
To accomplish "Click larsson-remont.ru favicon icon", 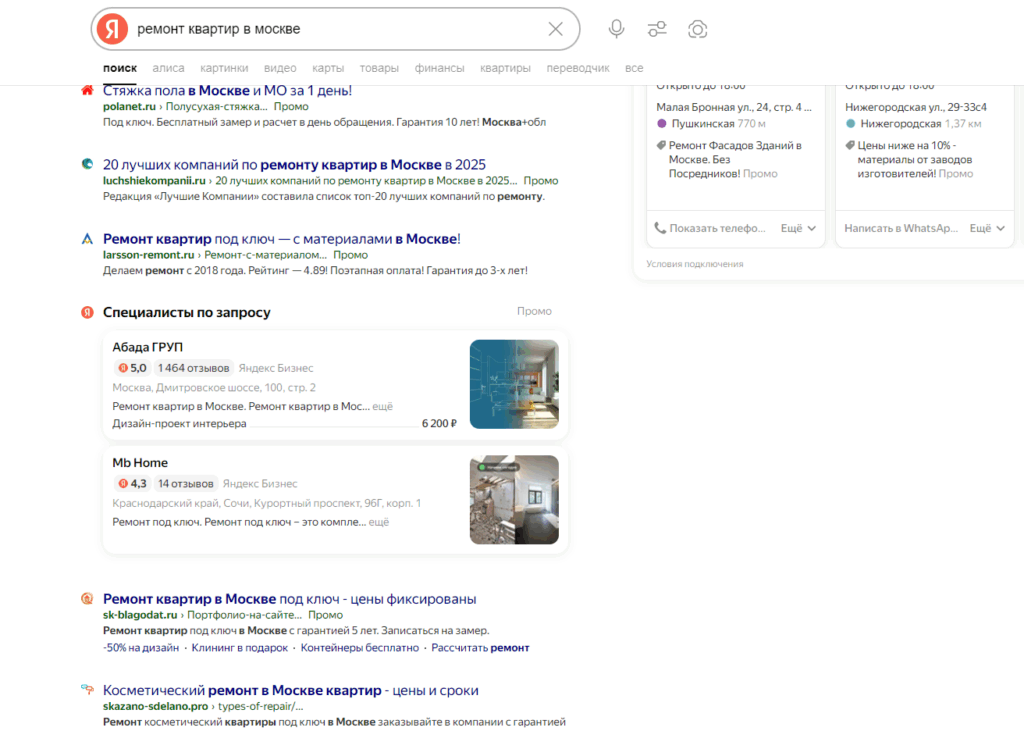I will pyautogui.click(x=87, y=238).
